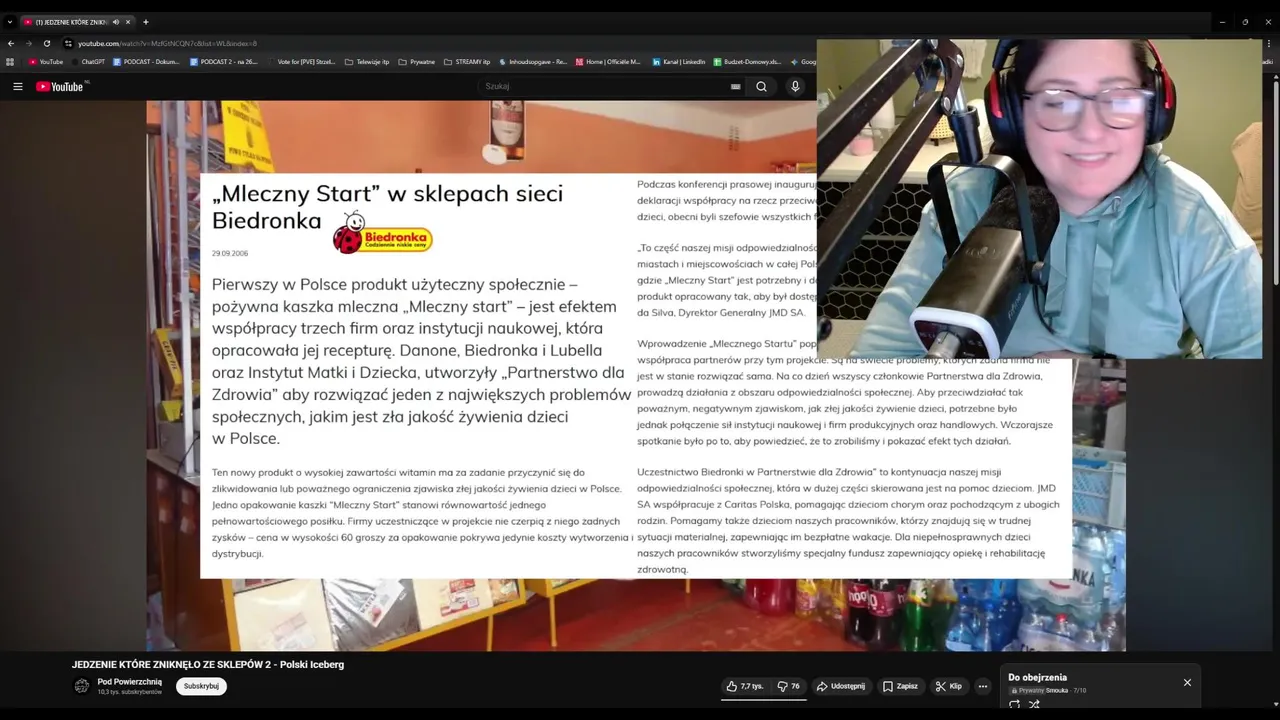1280x720 pixels.
Task: Click the youtube.com address bar URL
Action: click(x=167, y=43)
